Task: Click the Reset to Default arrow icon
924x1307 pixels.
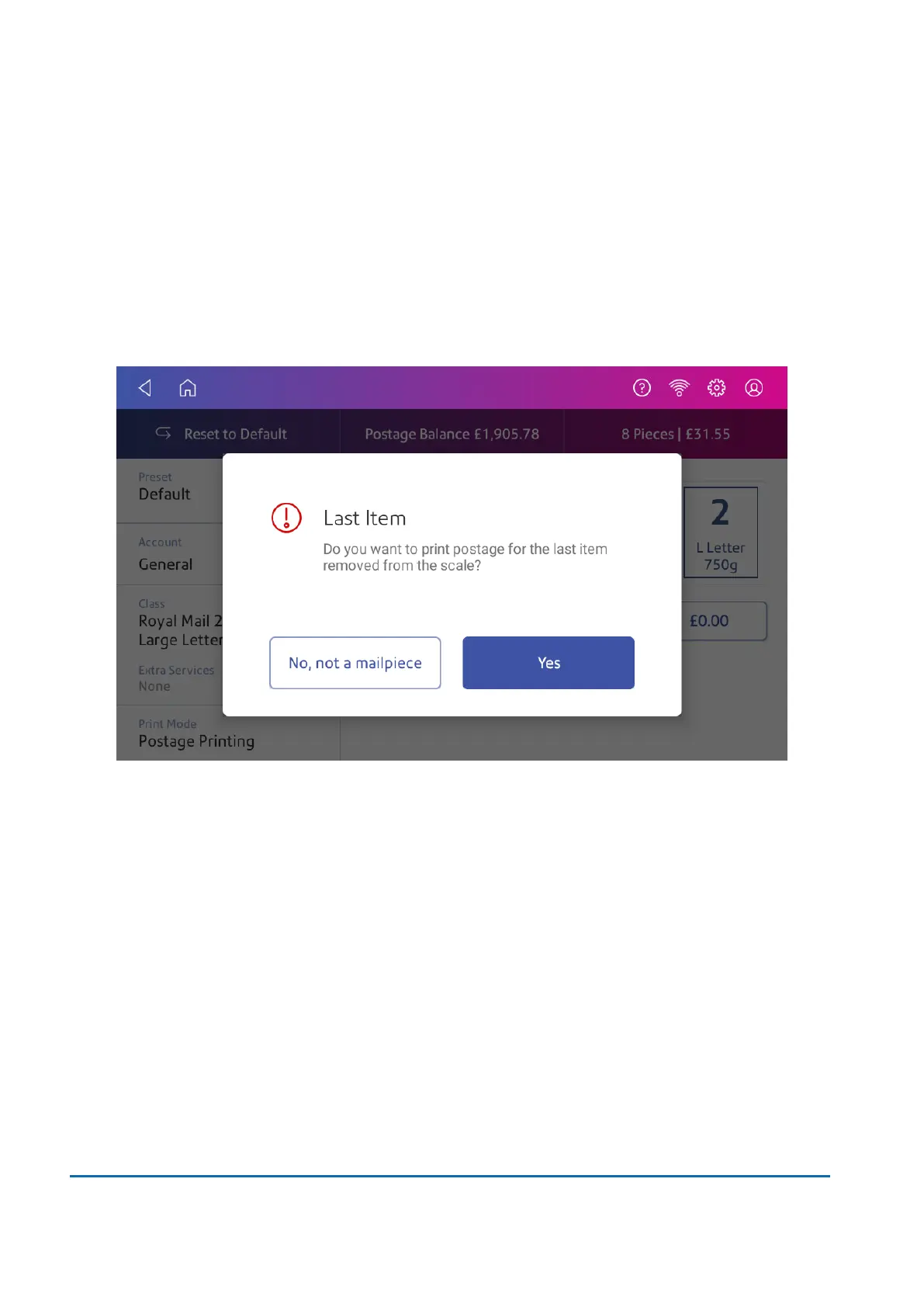Action: click(163, 433)
